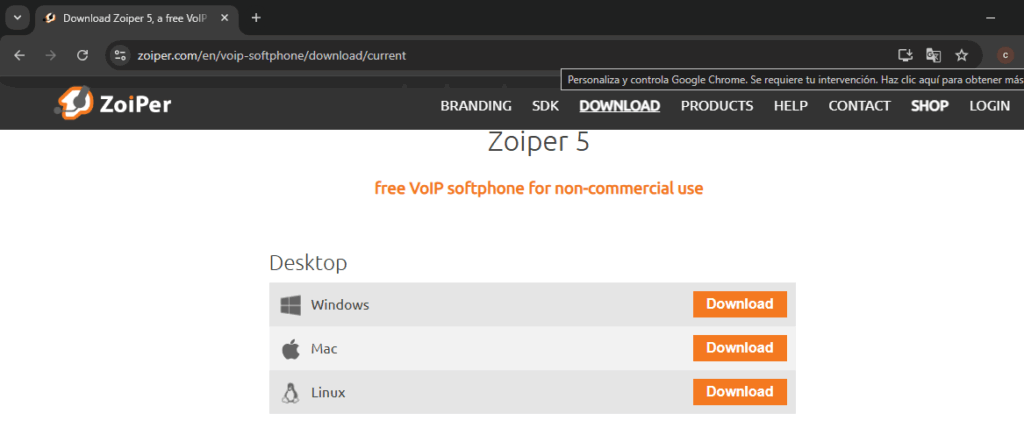Go back to the previous page
The image size is (1024, 435).
pyautogui.click(x=19, y=55)
